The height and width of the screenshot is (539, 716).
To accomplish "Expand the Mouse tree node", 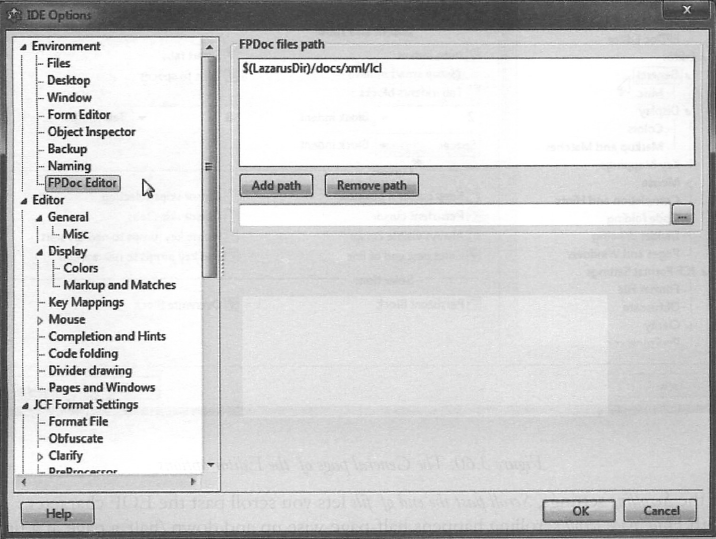I will (x=40, y=320).
